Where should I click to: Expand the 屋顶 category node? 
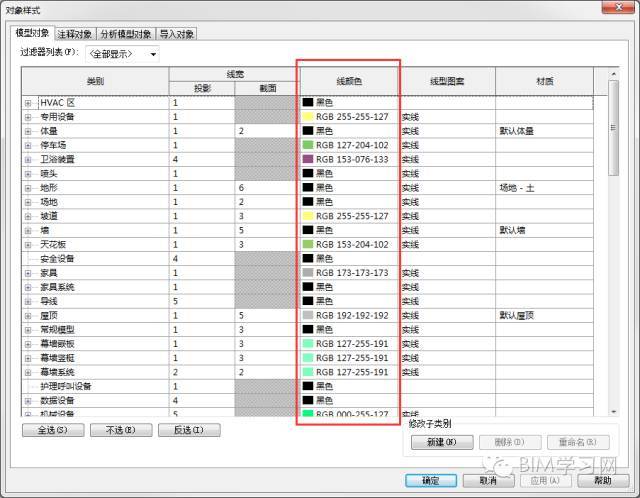point(28,315)
